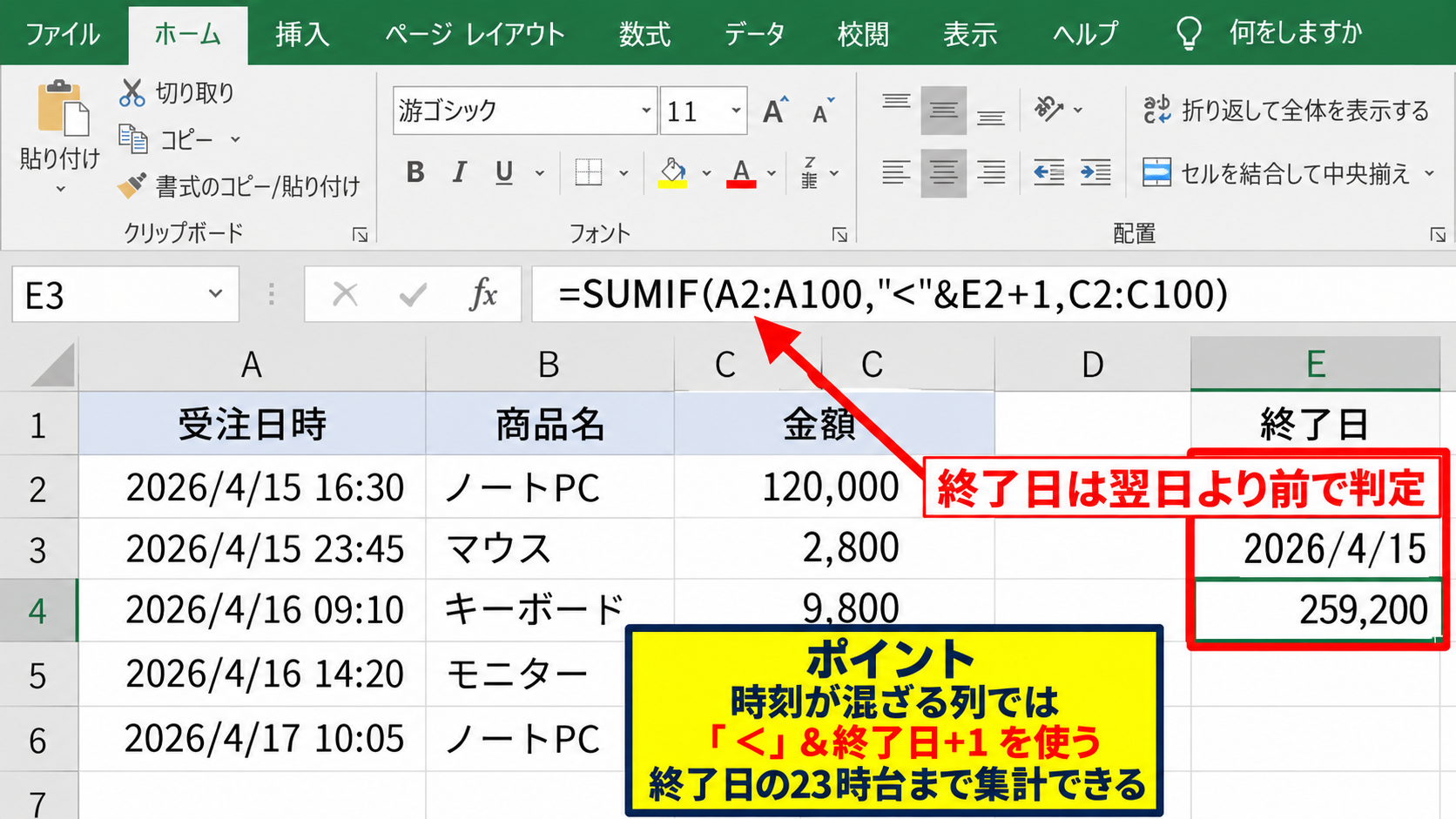
Task: Open Font group dialog launcher
Action: [839, 234]
